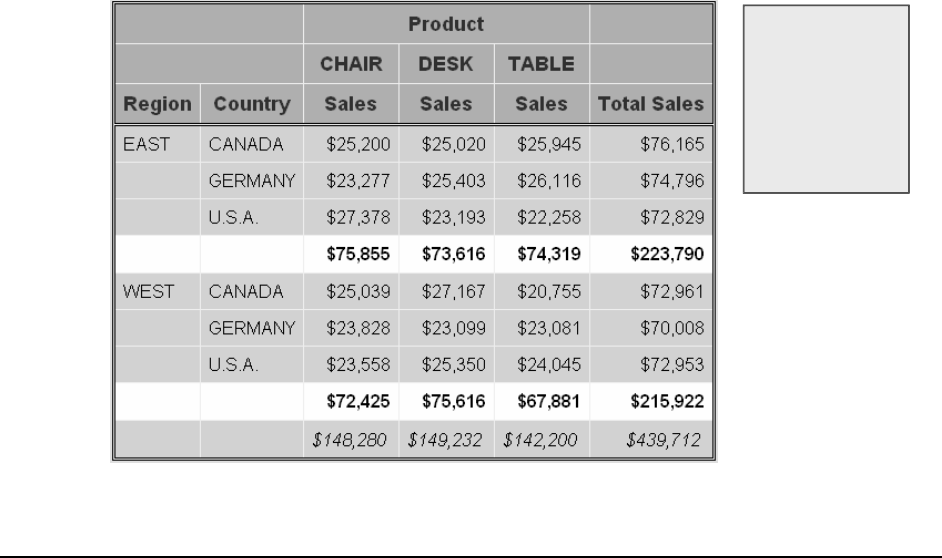
Task: Click the grand total $439,712 cell
Action: point(669,439)
